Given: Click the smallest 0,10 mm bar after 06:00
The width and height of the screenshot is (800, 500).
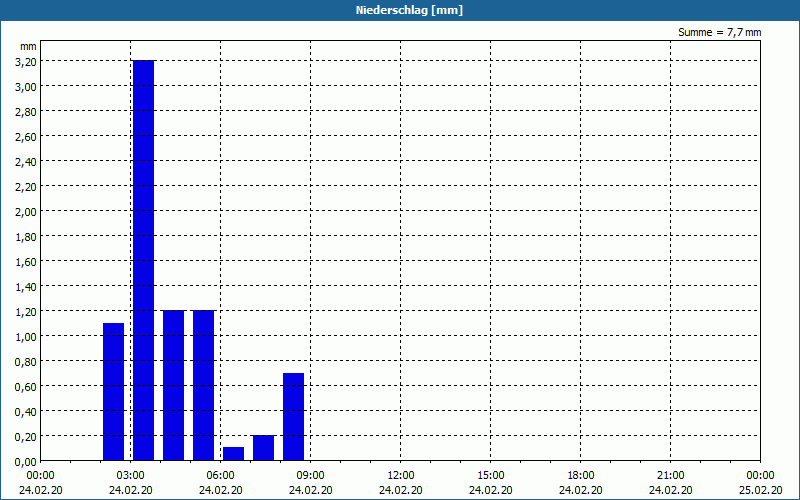Looking at the screenshot, I should [x=233, y=454].
